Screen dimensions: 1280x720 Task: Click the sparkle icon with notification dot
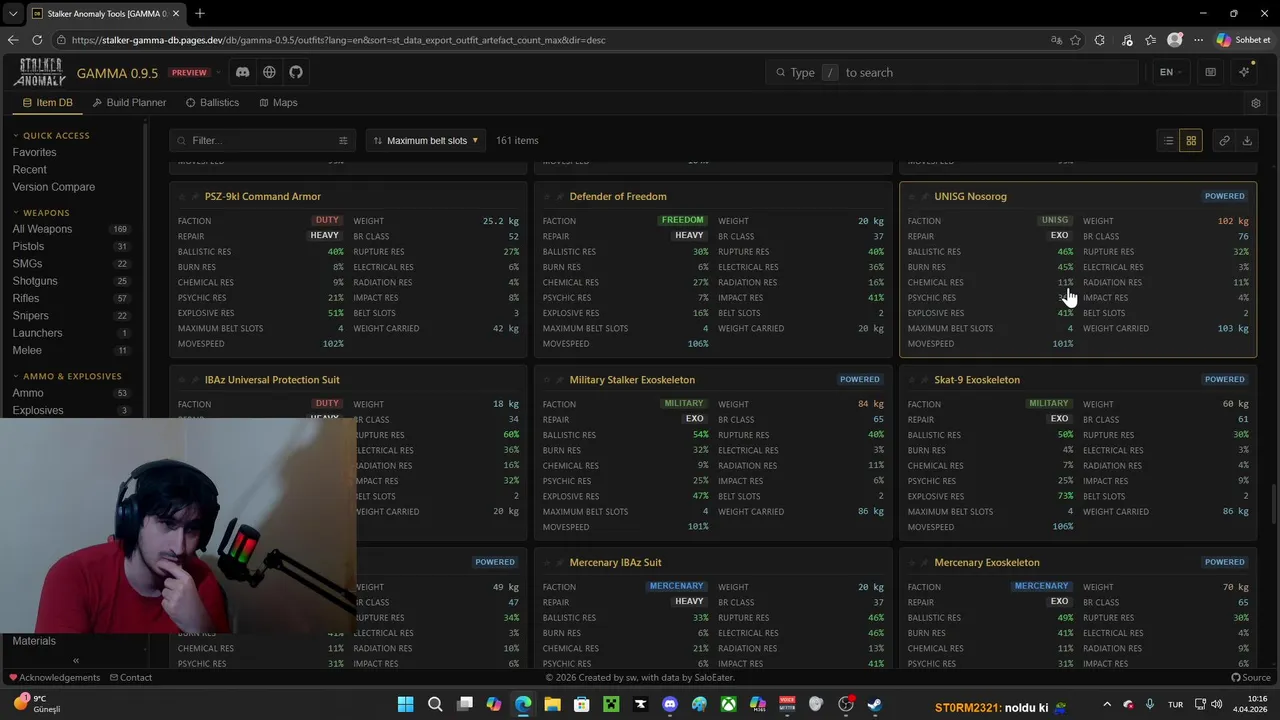tap(1244, 72)
